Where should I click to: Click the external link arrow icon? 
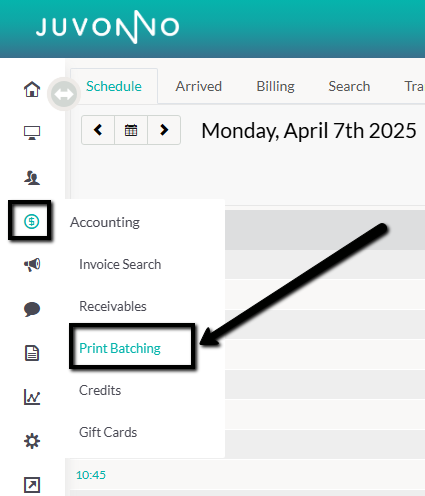point(32,485)
